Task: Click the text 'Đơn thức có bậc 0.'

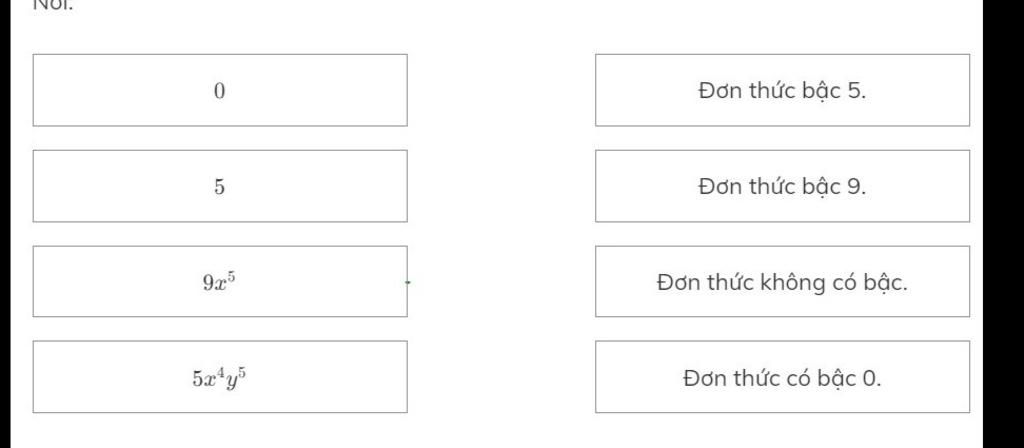Action: click(782, 378)
